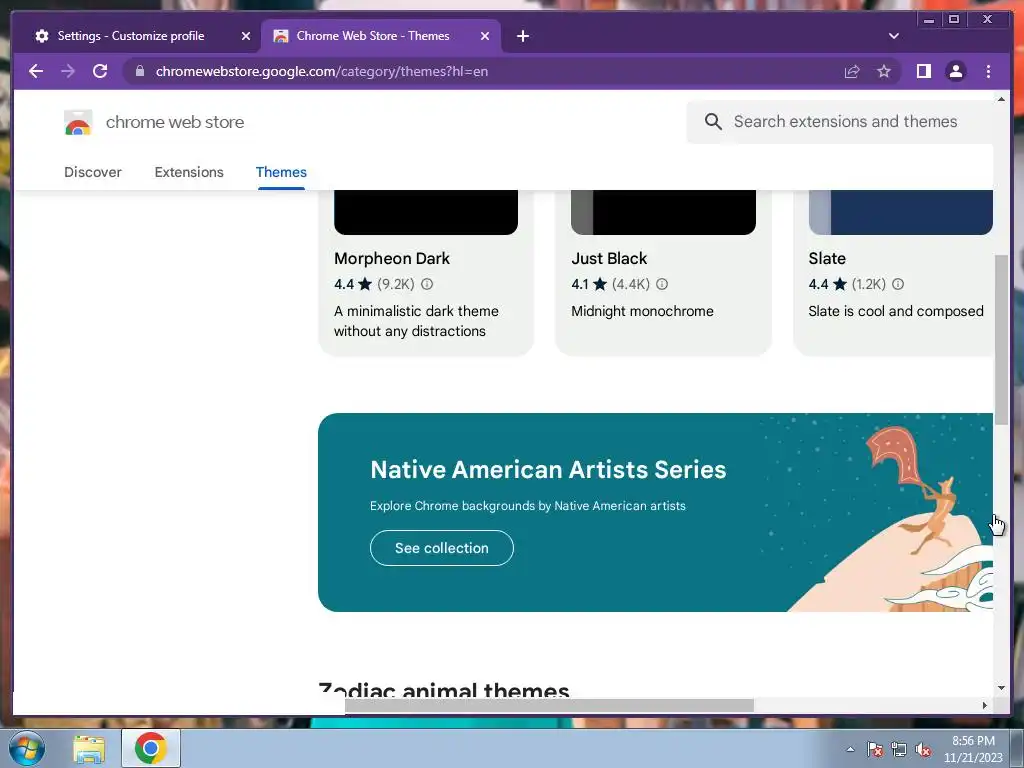Click the Native American Artists Series heading
The image size is (1024, 768).
[x=548, y=470]
